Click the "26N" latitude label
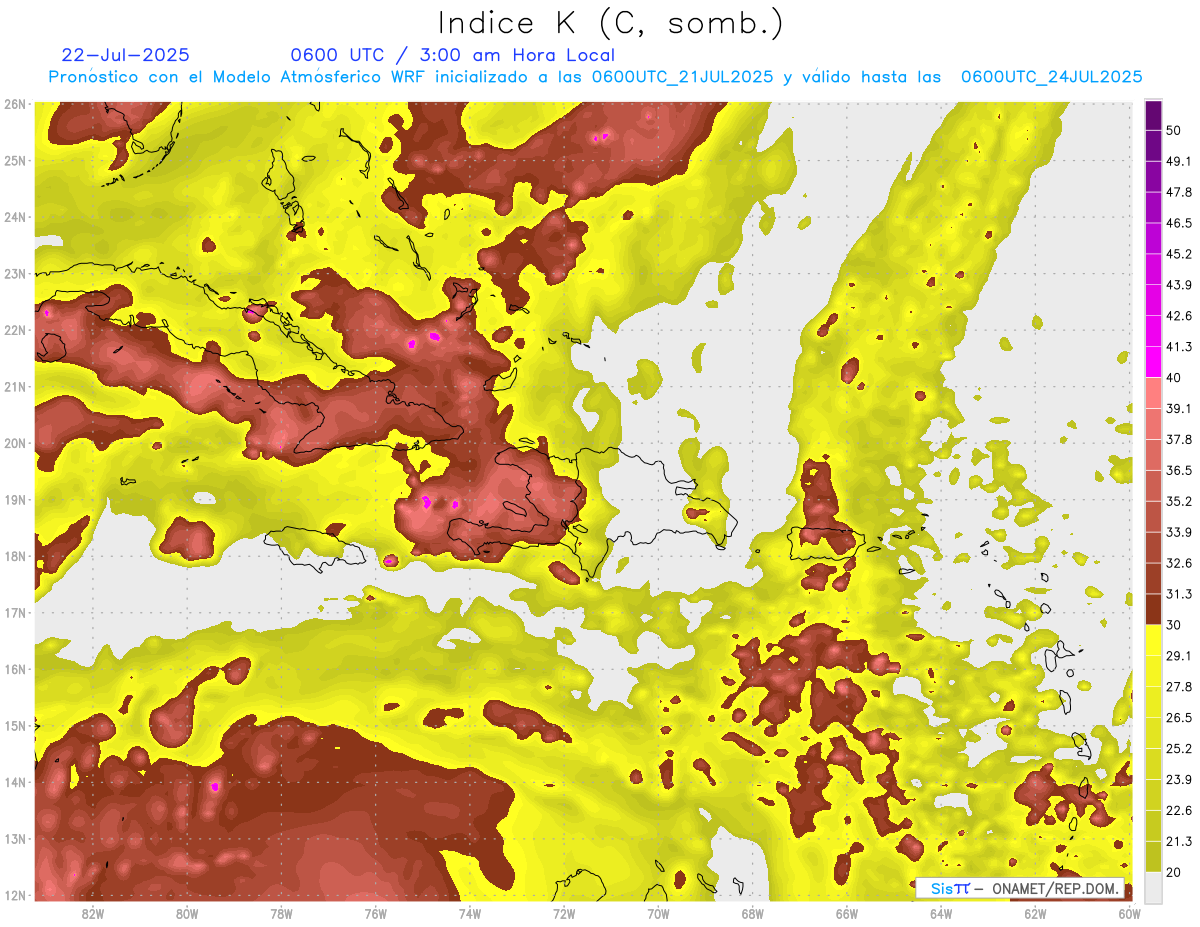 15,104
